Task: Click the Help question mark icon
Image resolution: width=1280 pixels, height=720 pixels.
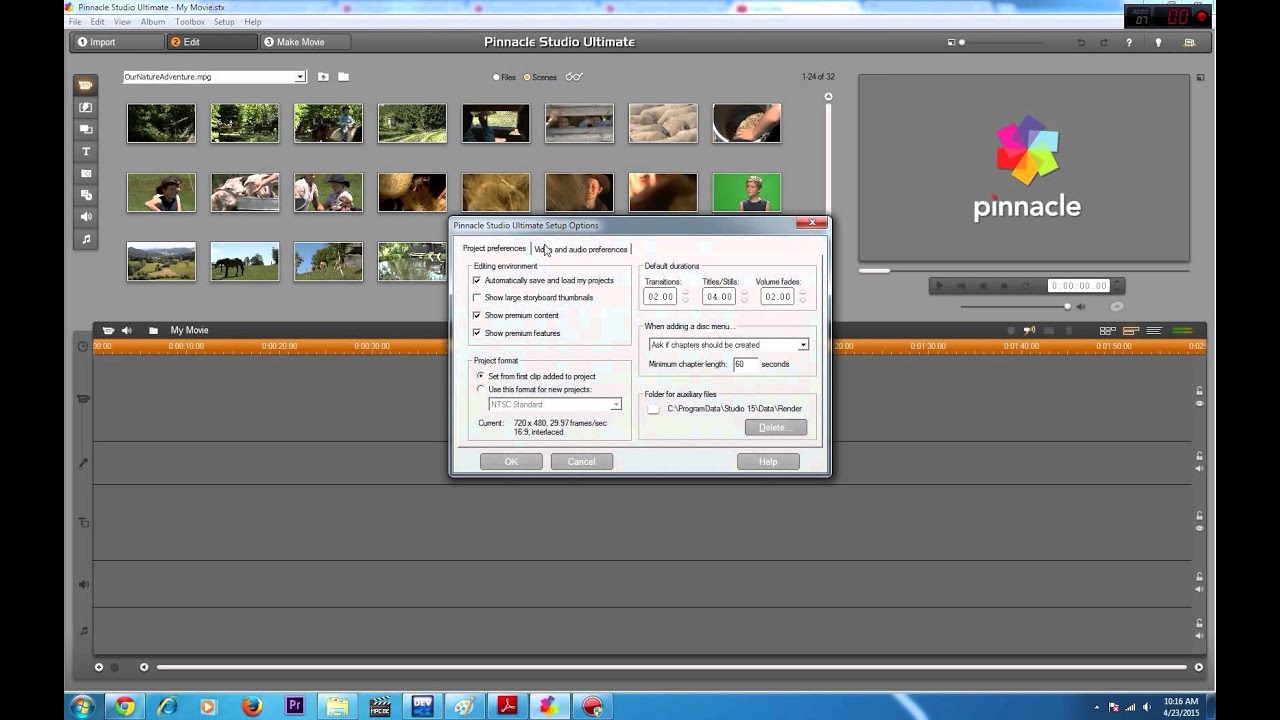Action: click(x=1129, y=42)
